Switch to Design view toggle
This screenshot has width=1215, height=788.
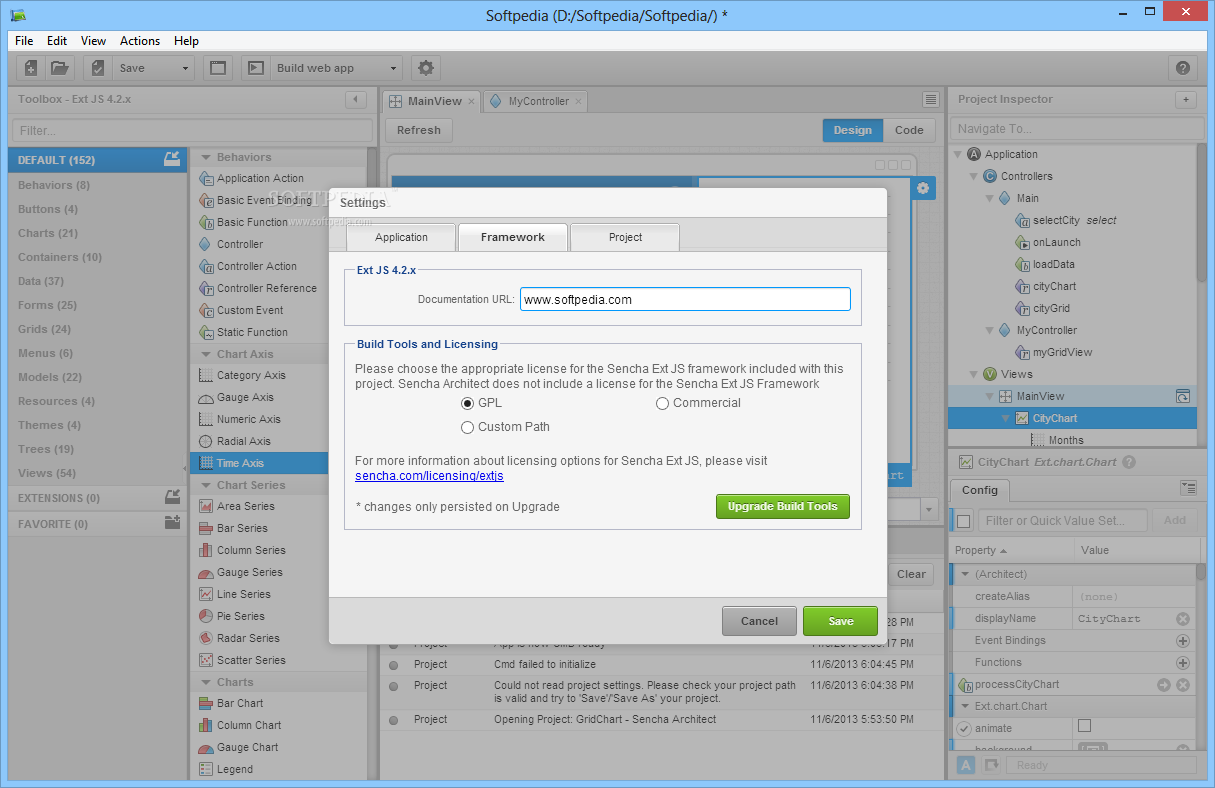point(853,130)
